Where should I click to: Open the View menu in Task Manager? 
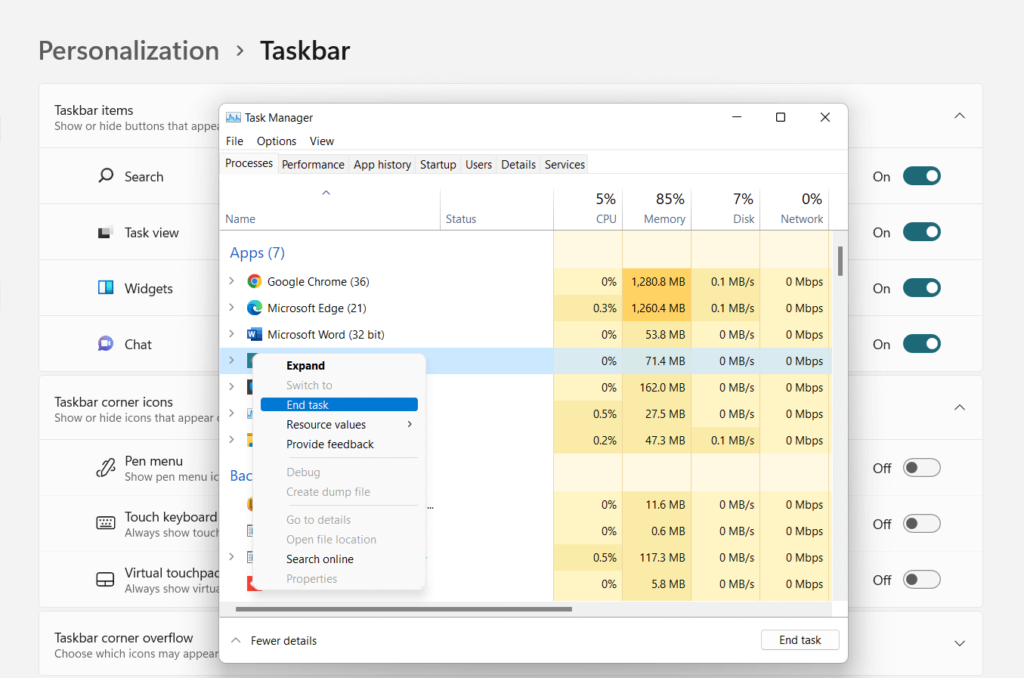tap(322, 141)
